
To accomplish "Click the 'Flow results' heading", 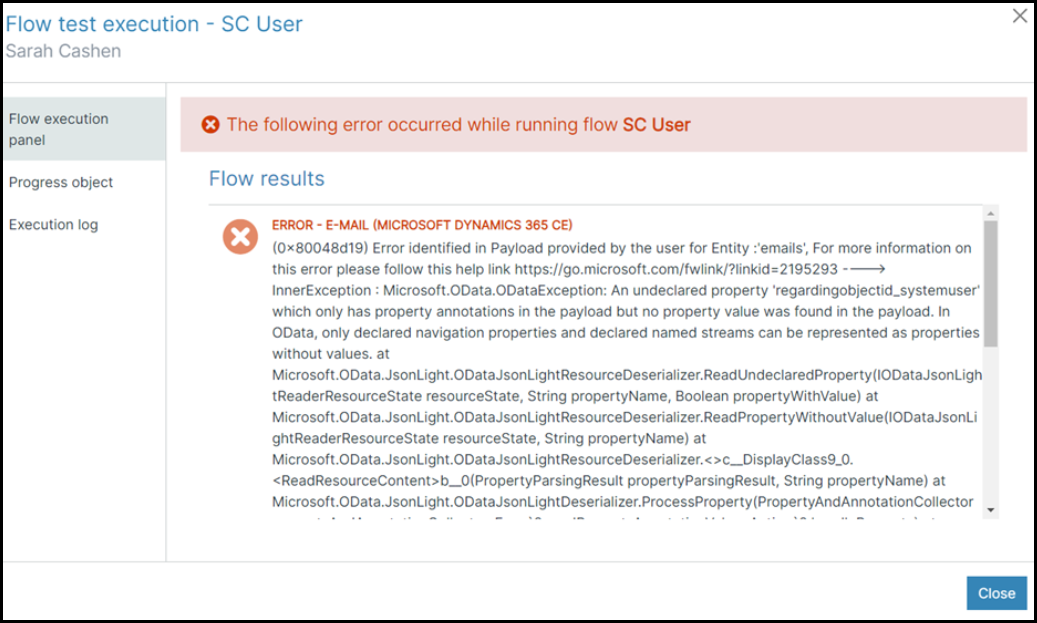I will click(x=267, y=179).
